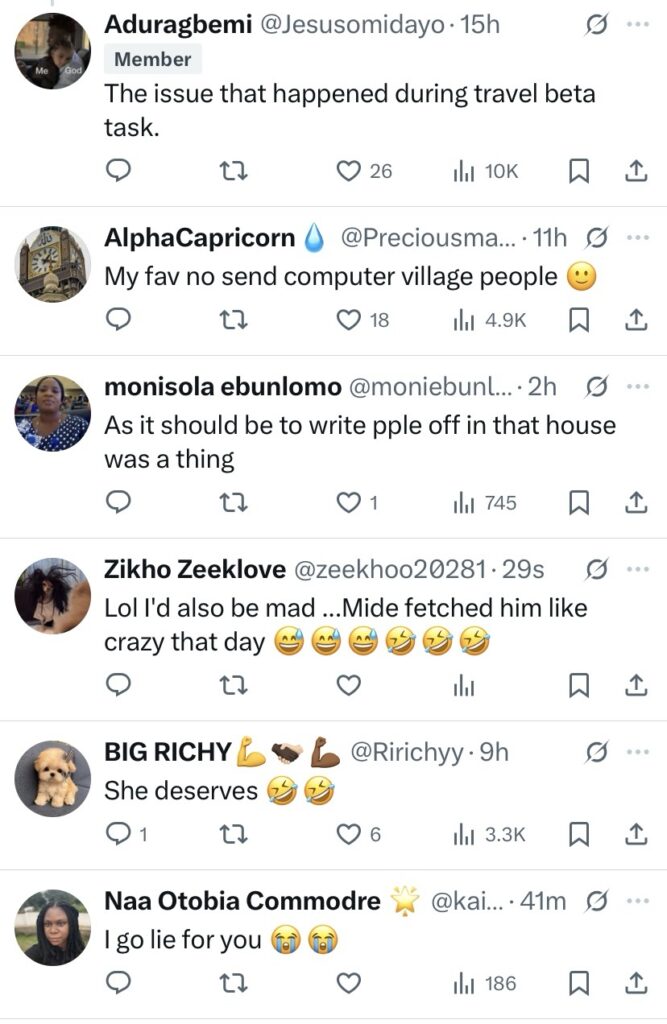The height and width of the screenshot is (1024, 667).
Task: Open AlphaCapricorn's clock tower avatar
Action: pyautogui.click(x=53, y=264)
